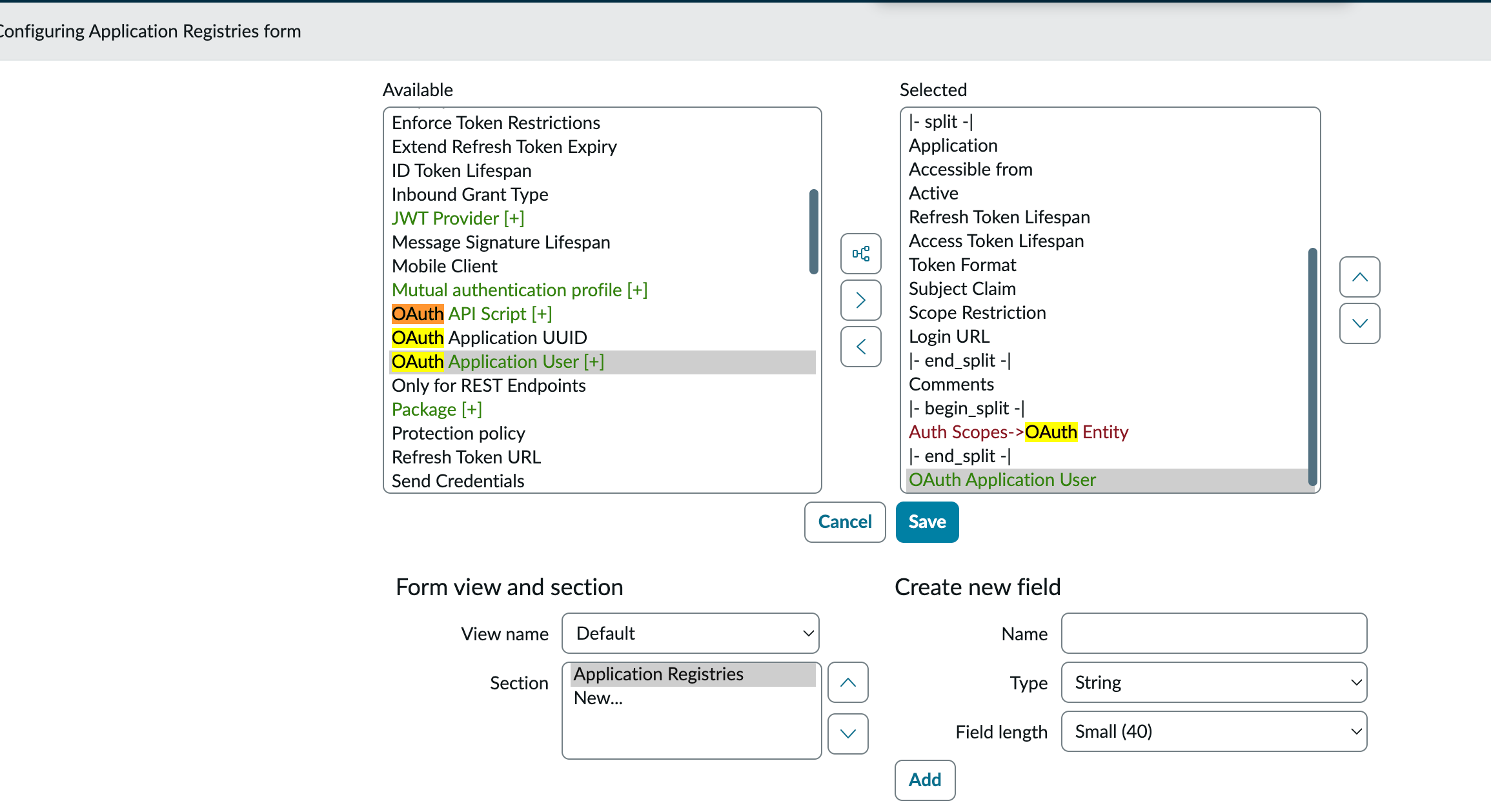The height and width of the screenshot is (812, 1491).
Task: Click the Name input field
Action: [1213, 633]
